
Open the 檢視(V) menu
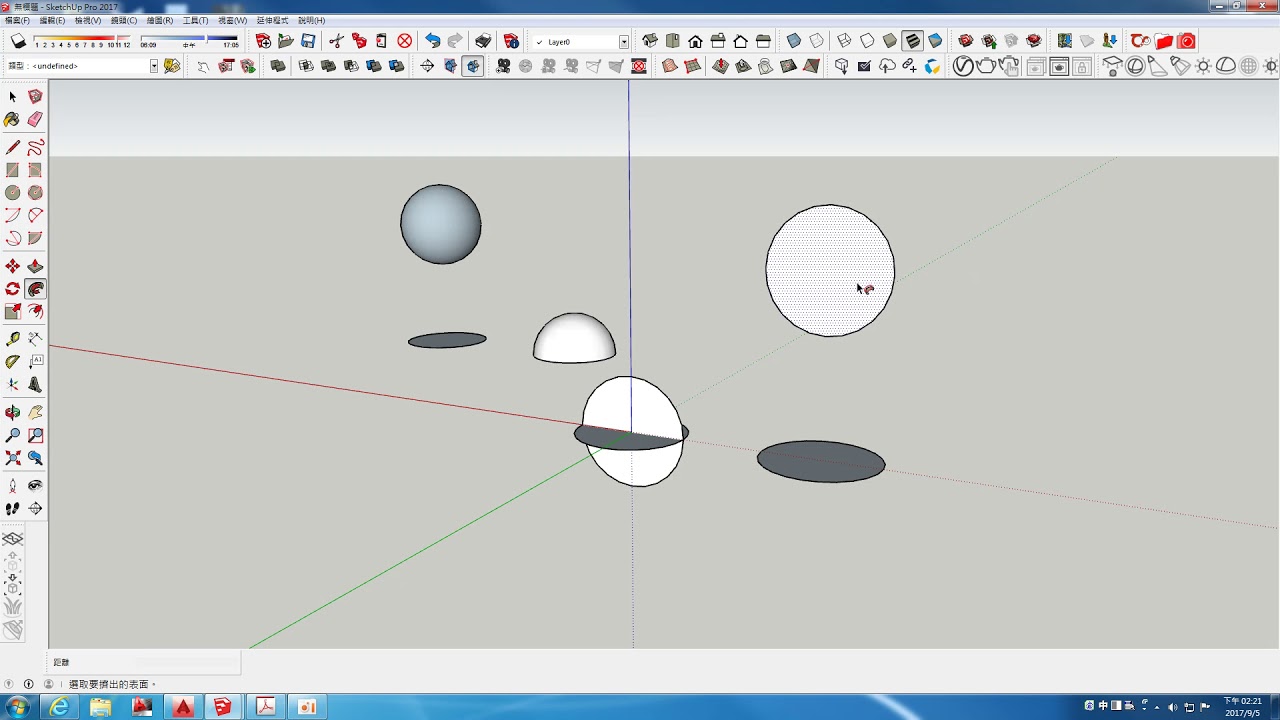pos(88,20)
